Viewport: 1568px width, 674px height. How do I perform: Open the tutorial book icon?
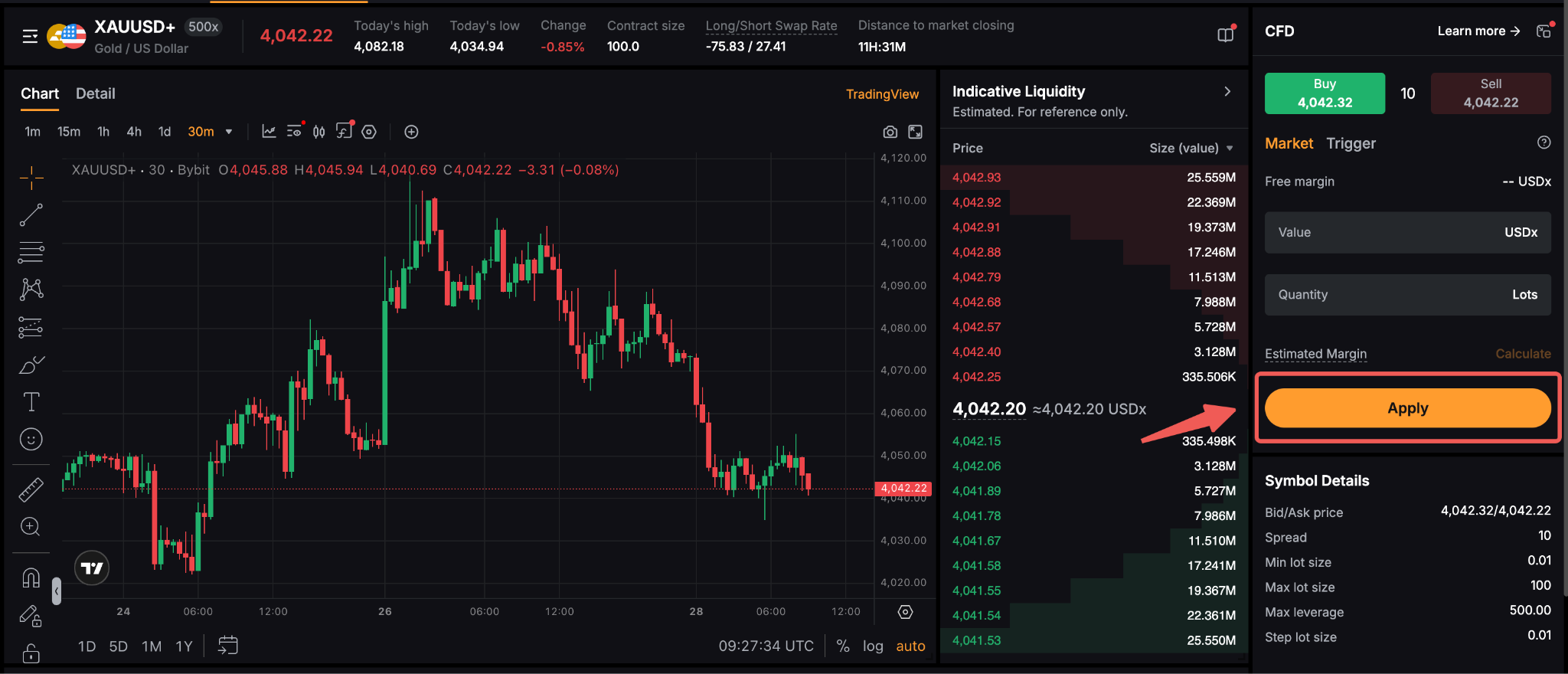[x=1226, y=34]
